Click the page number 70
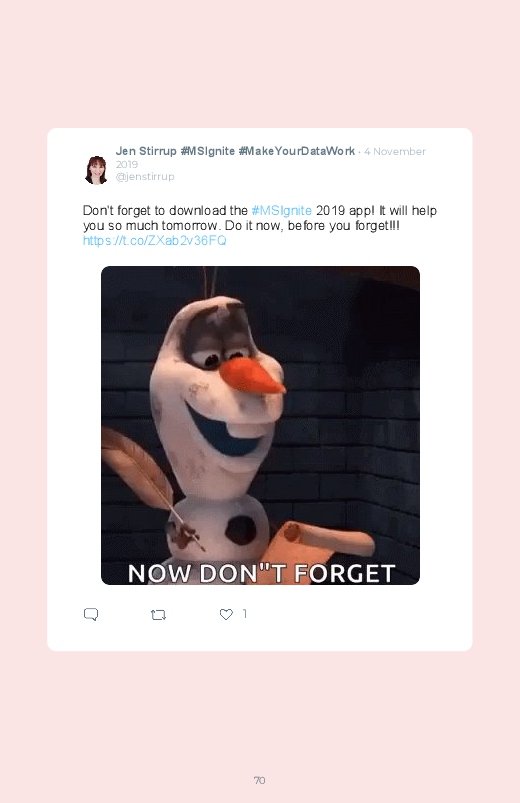The image size is (520, 803). point(260,780)
